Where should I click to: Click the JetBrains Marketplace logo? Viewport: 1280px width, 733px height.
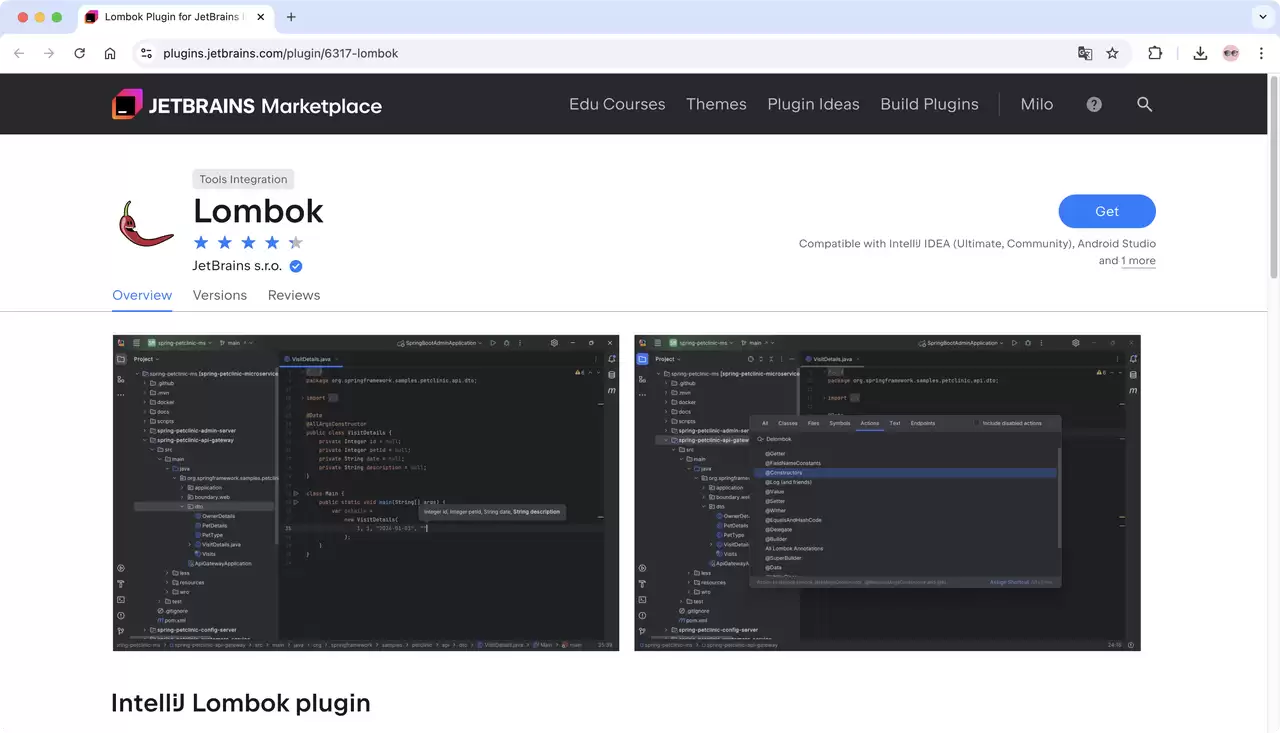click(x=246, y=105)
